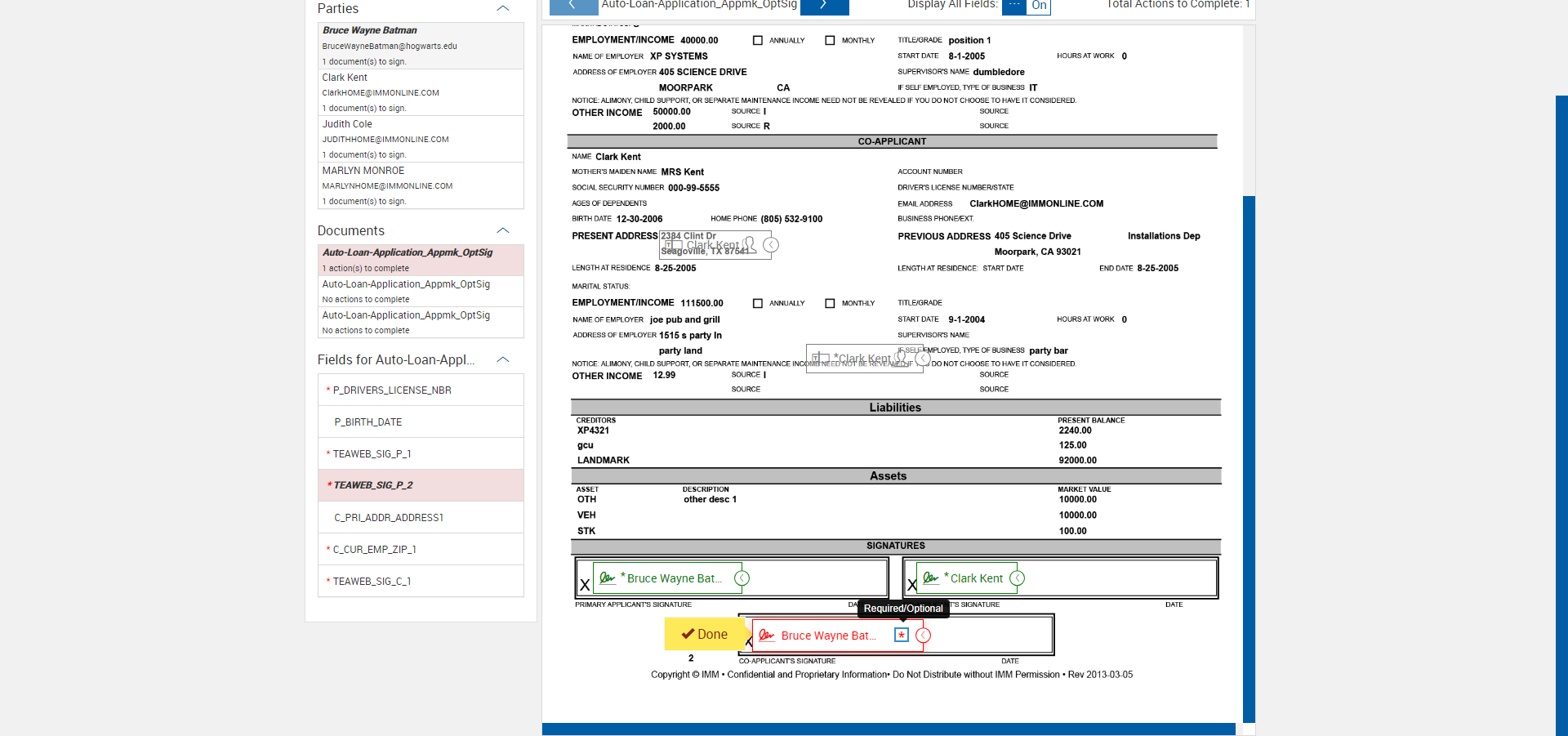Click the 000-99-5555 social security number
The height and width of the screenshot is (736, 1568).
[694, 188]
